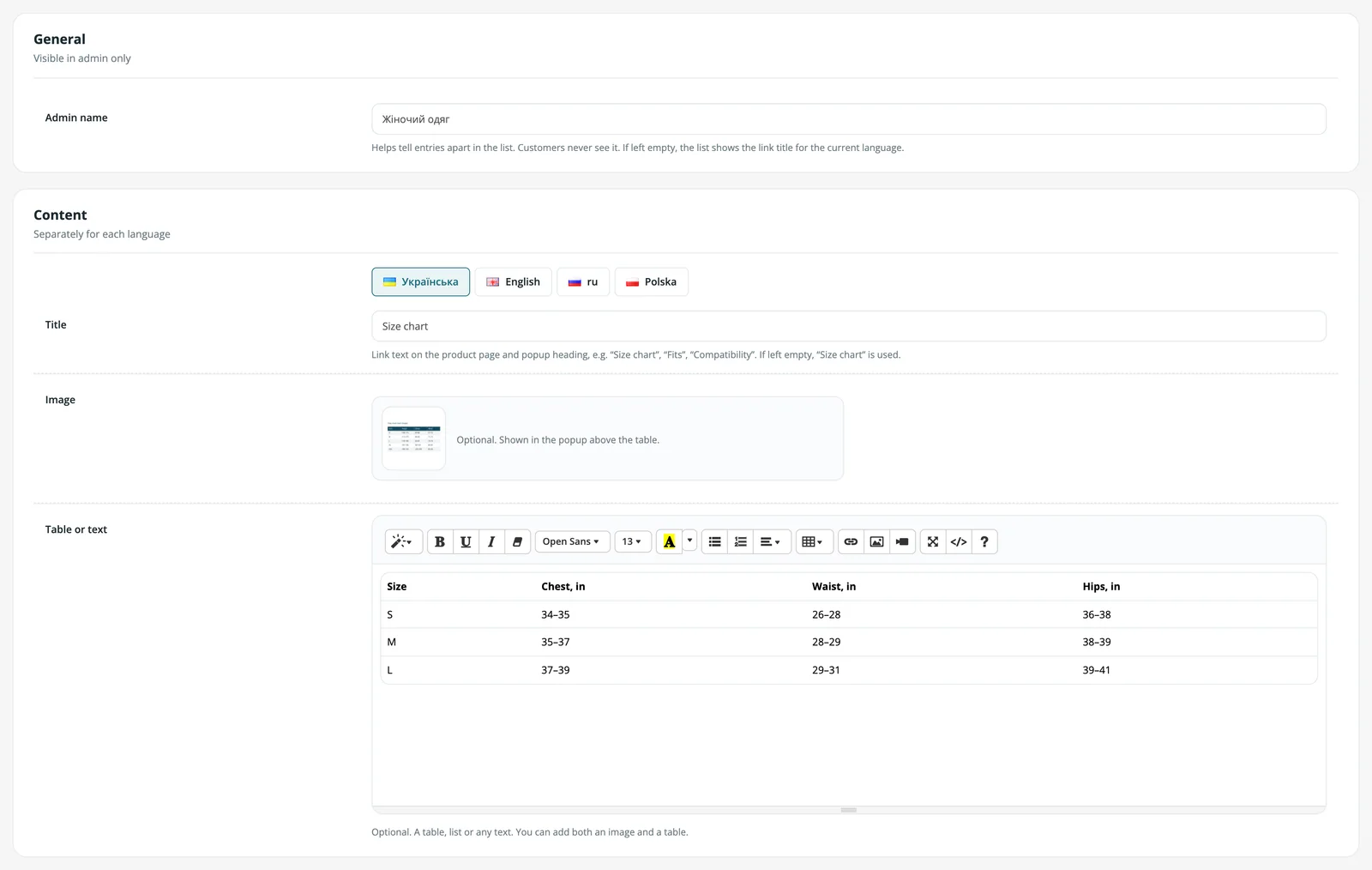Expand the text color options arrow

689,541
